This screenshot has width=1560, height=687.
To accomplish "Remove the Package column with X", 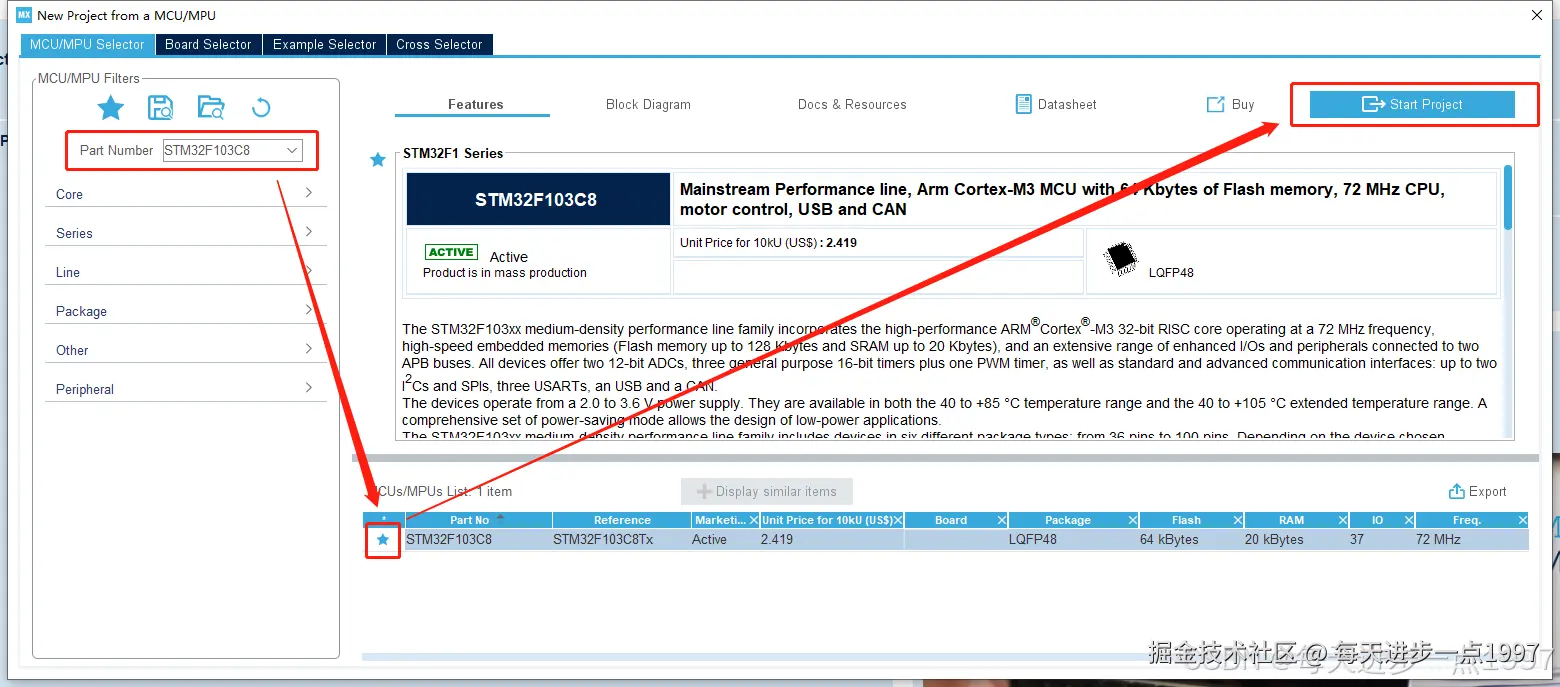I will coord(1133,520).
